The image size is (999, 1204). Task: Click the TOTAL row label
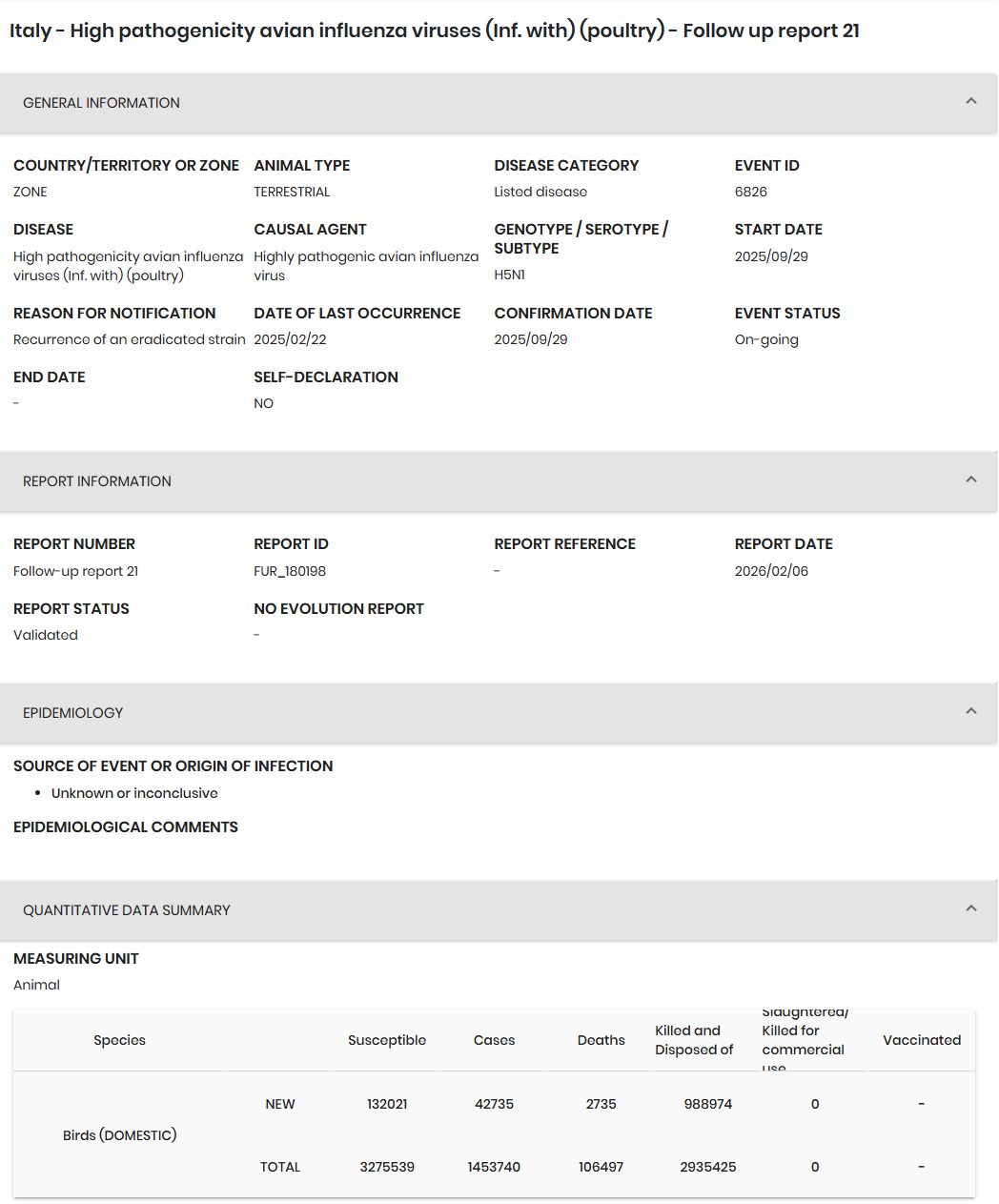pyautogui.click(x=280, y=1167)
